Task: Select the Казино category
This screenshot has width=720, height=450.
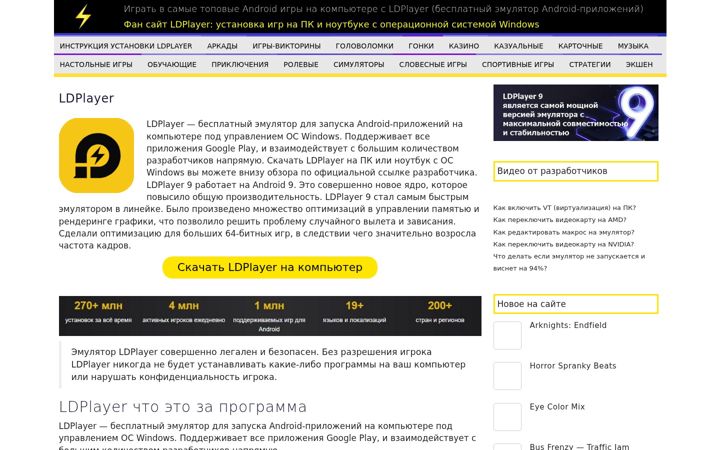Action: point(464,46)
